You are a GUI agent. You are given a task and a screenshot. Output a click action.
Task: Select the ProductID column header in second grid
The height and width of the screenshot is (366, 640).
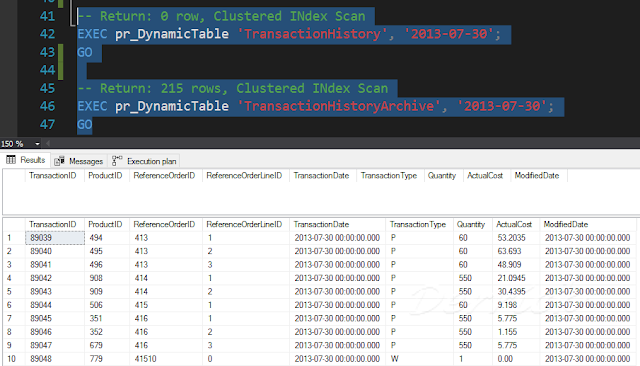pos(105,224)
